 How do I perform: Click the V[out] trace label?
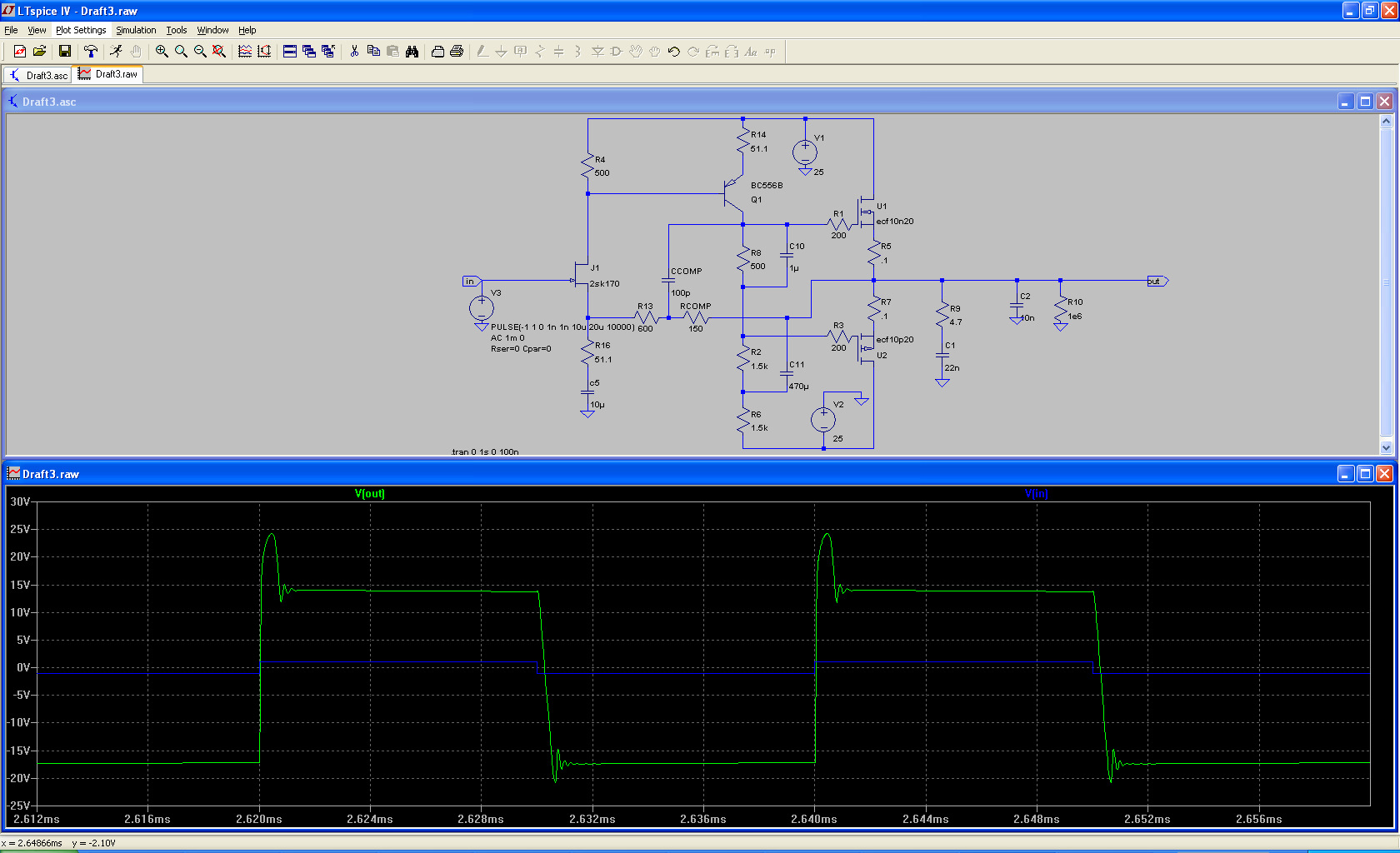pyautogui.click(x=370, y=494)
